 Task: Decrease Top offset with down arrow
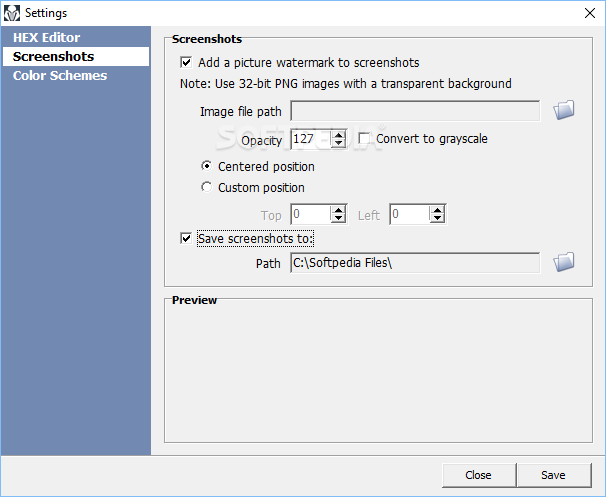point(339,218)
